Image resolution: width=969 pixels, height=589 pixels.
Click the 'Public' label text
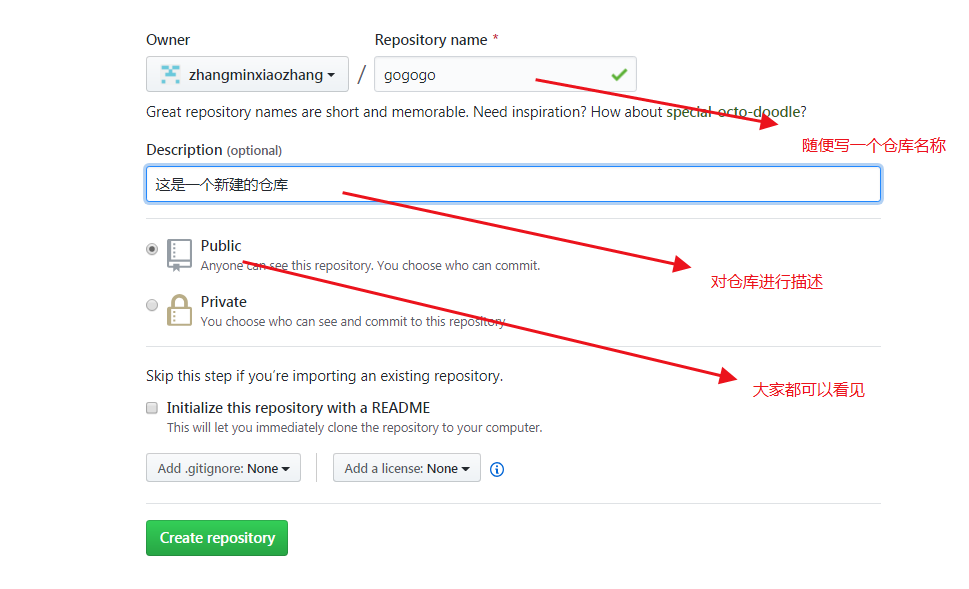click(x=221, y=246)
